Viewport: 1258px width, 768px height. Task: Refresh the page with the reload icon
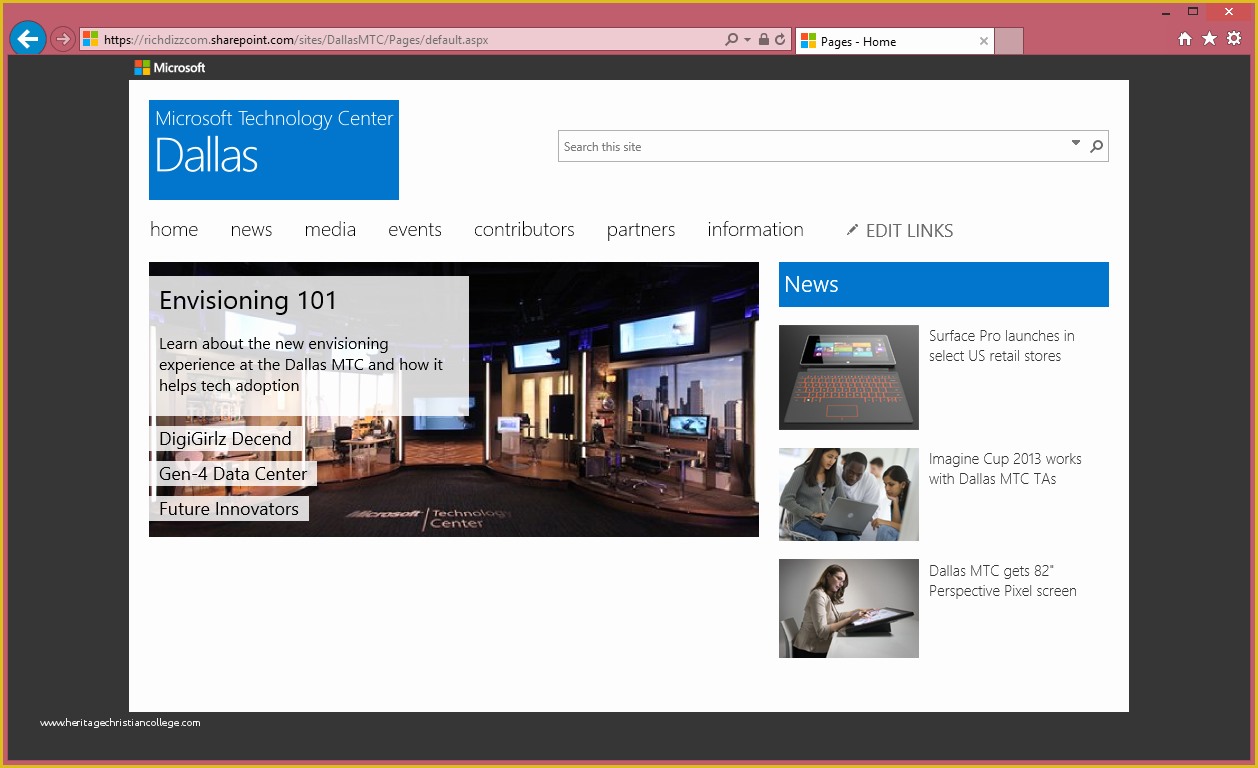tap(779, 40)
